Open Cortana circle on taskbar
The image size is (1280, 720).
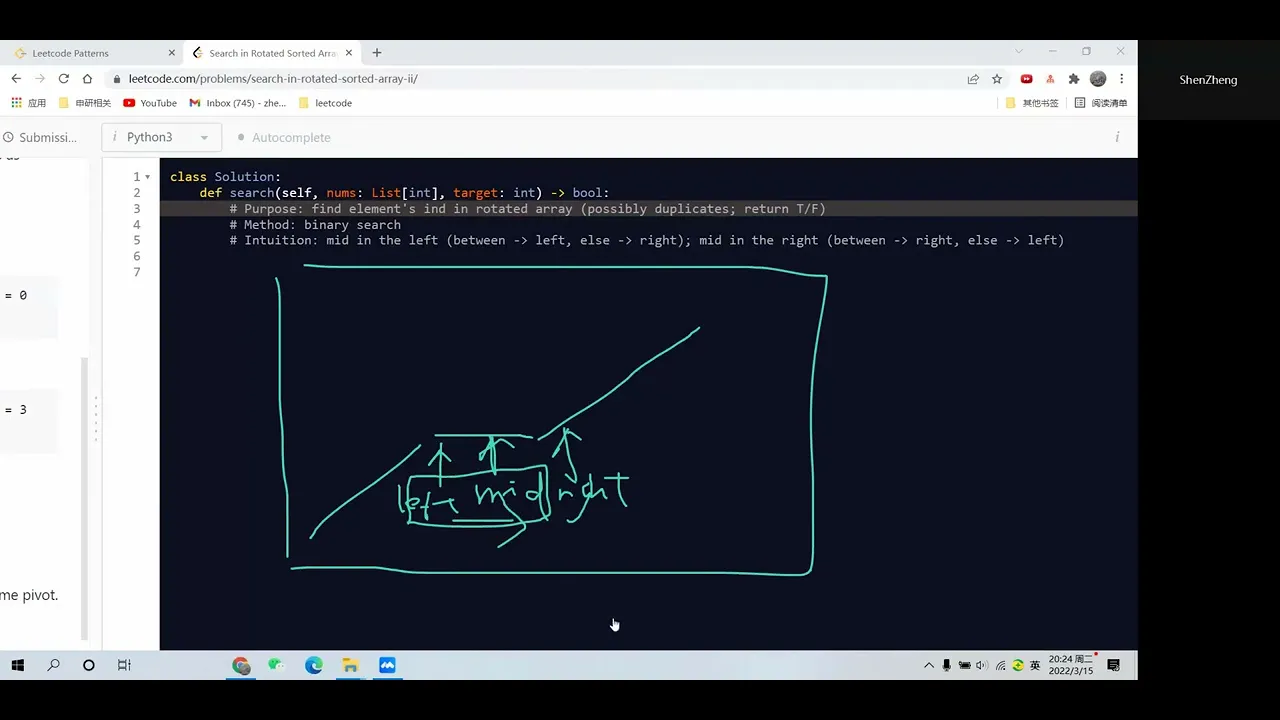pos(89,665)
